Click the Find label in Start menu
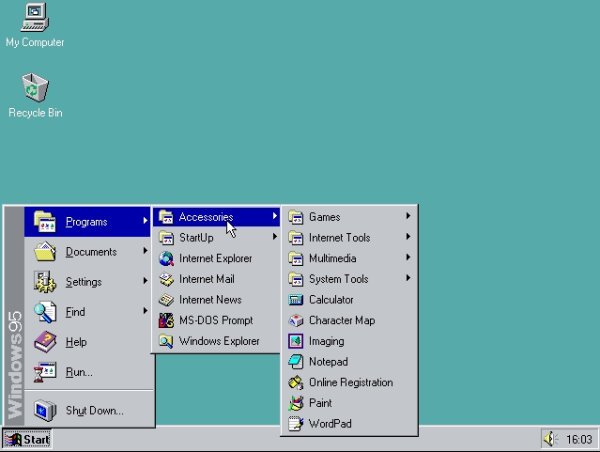Viewport: 600px width, 452px height. [x=75, y=312]
